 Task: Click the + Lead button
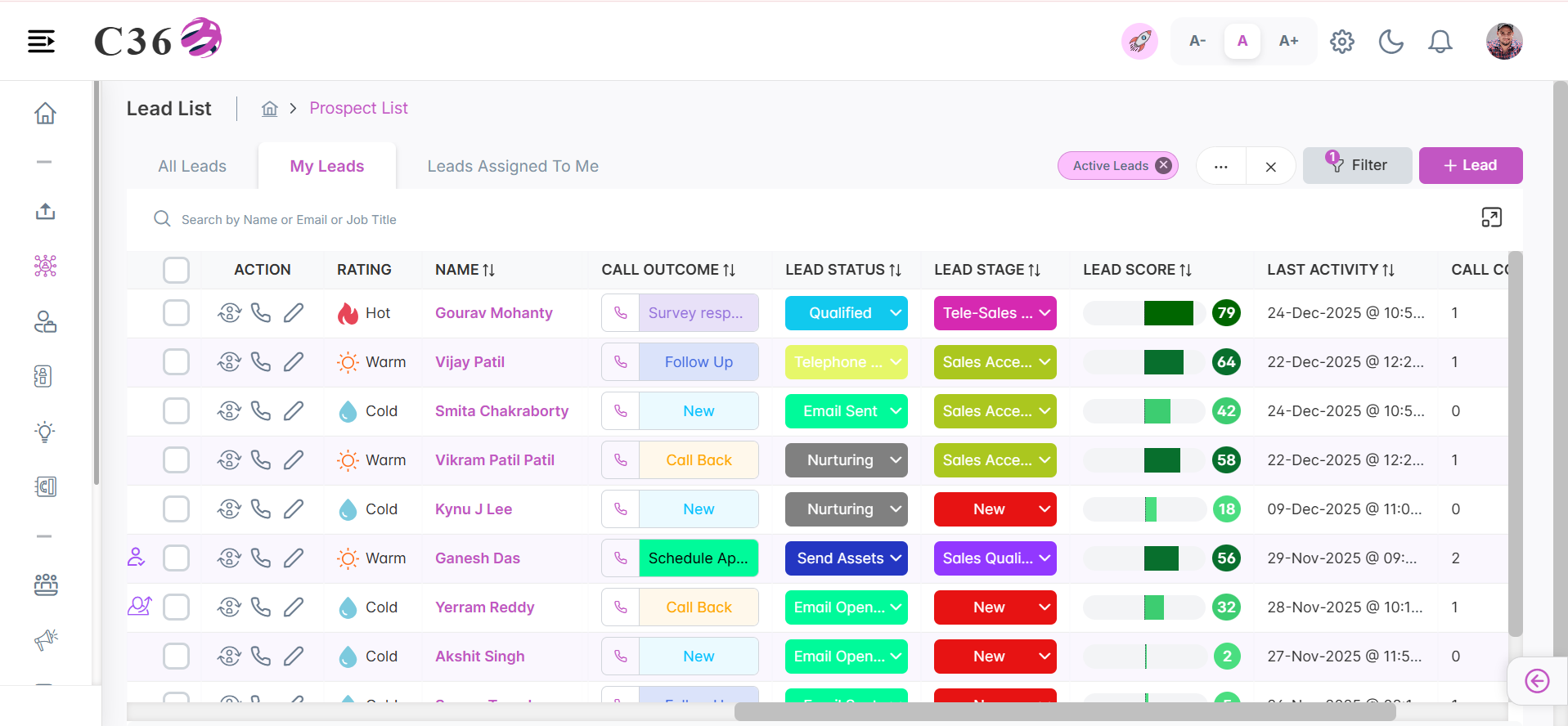coord(1470,165)
